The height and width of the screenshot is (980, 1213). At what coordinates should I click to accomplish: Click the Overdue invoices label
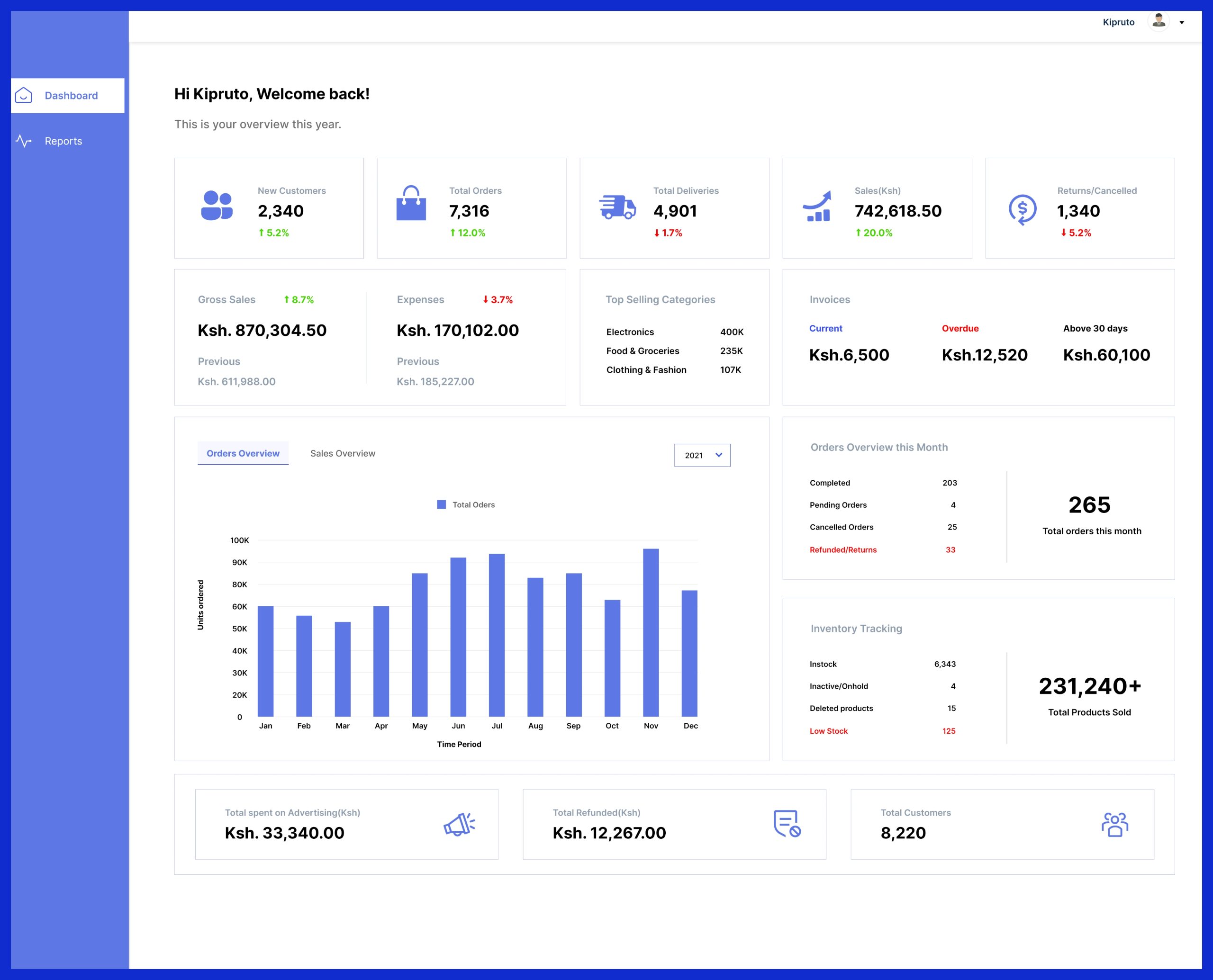coord(960,329)
